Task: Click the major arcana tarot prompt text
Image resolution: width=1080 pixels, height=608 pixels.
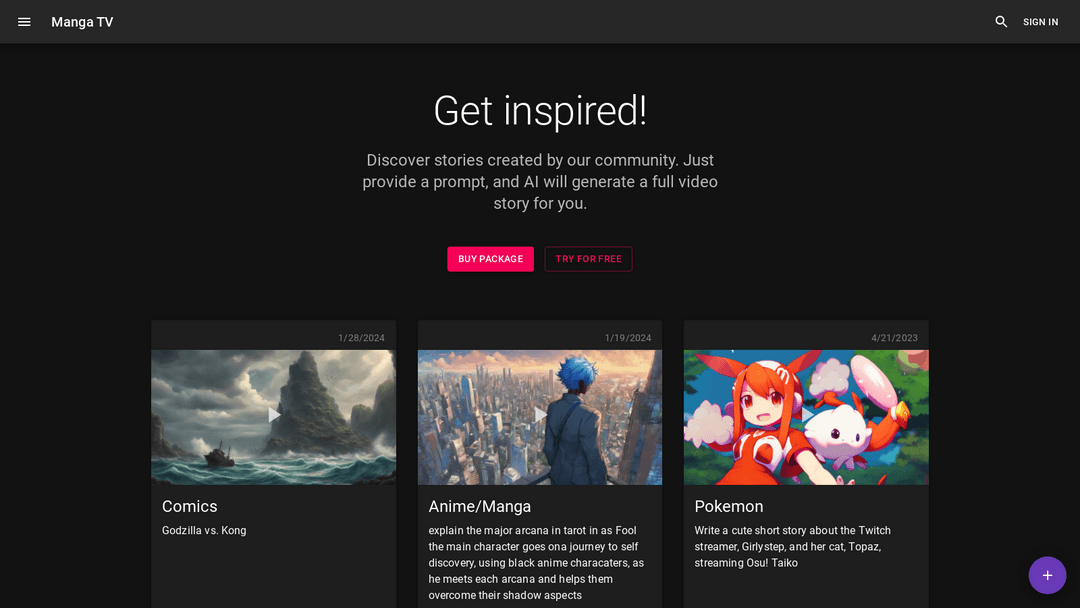Action: coord(536,563)
